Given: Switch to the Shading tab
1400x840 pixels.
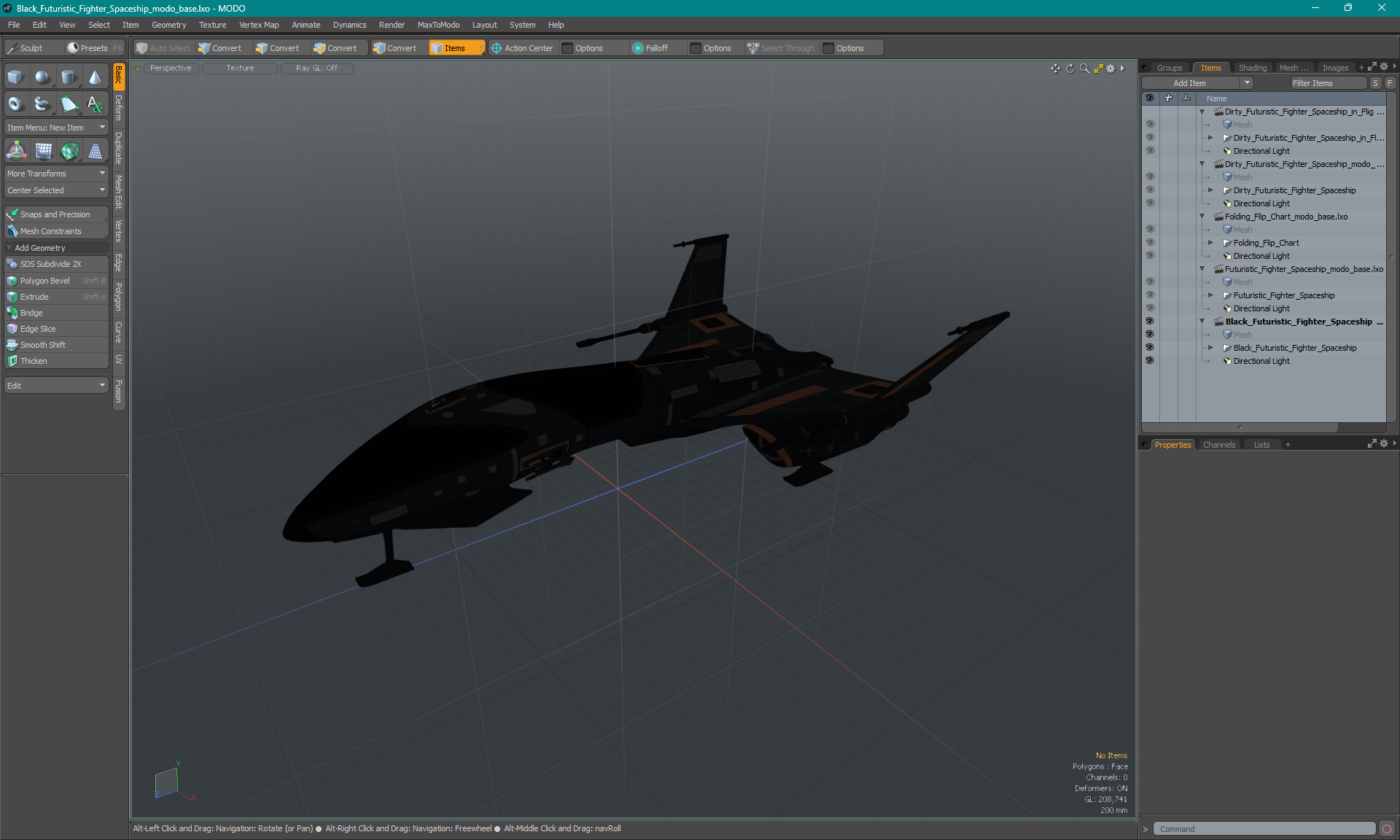Looking at the screenshot, I should click(x=1253, y=67).
